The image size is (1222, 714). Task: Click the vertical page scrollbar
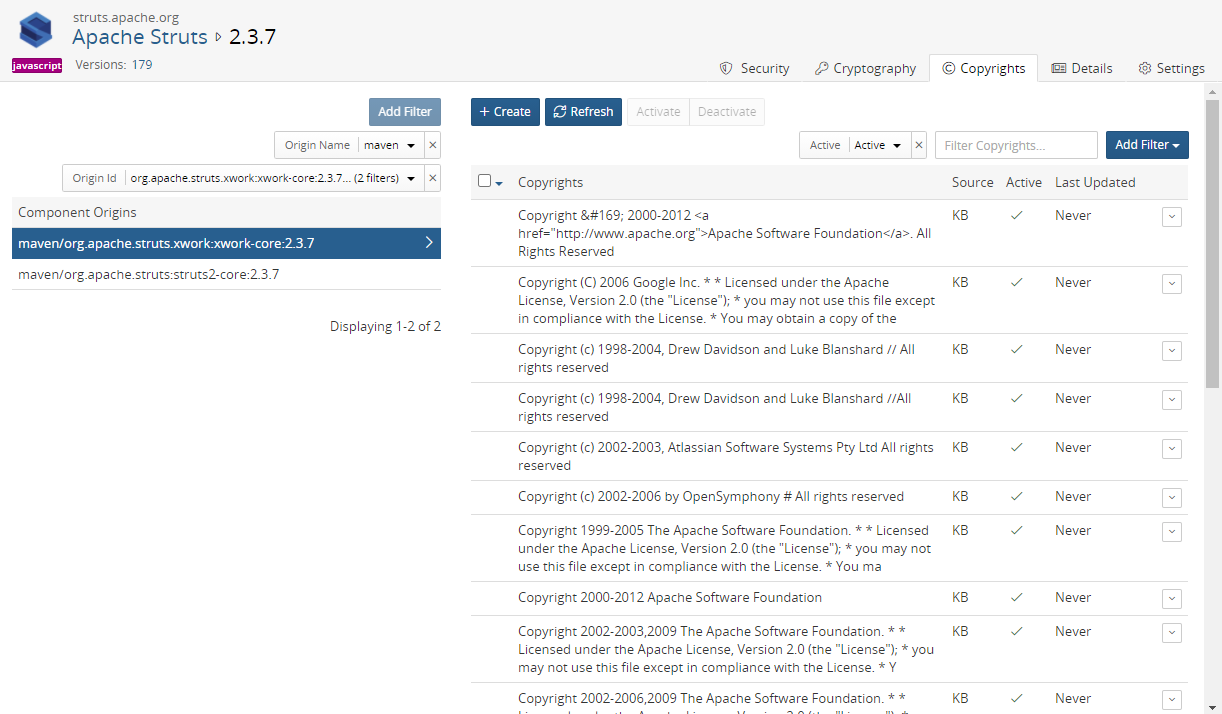(x=1212, y=400)
